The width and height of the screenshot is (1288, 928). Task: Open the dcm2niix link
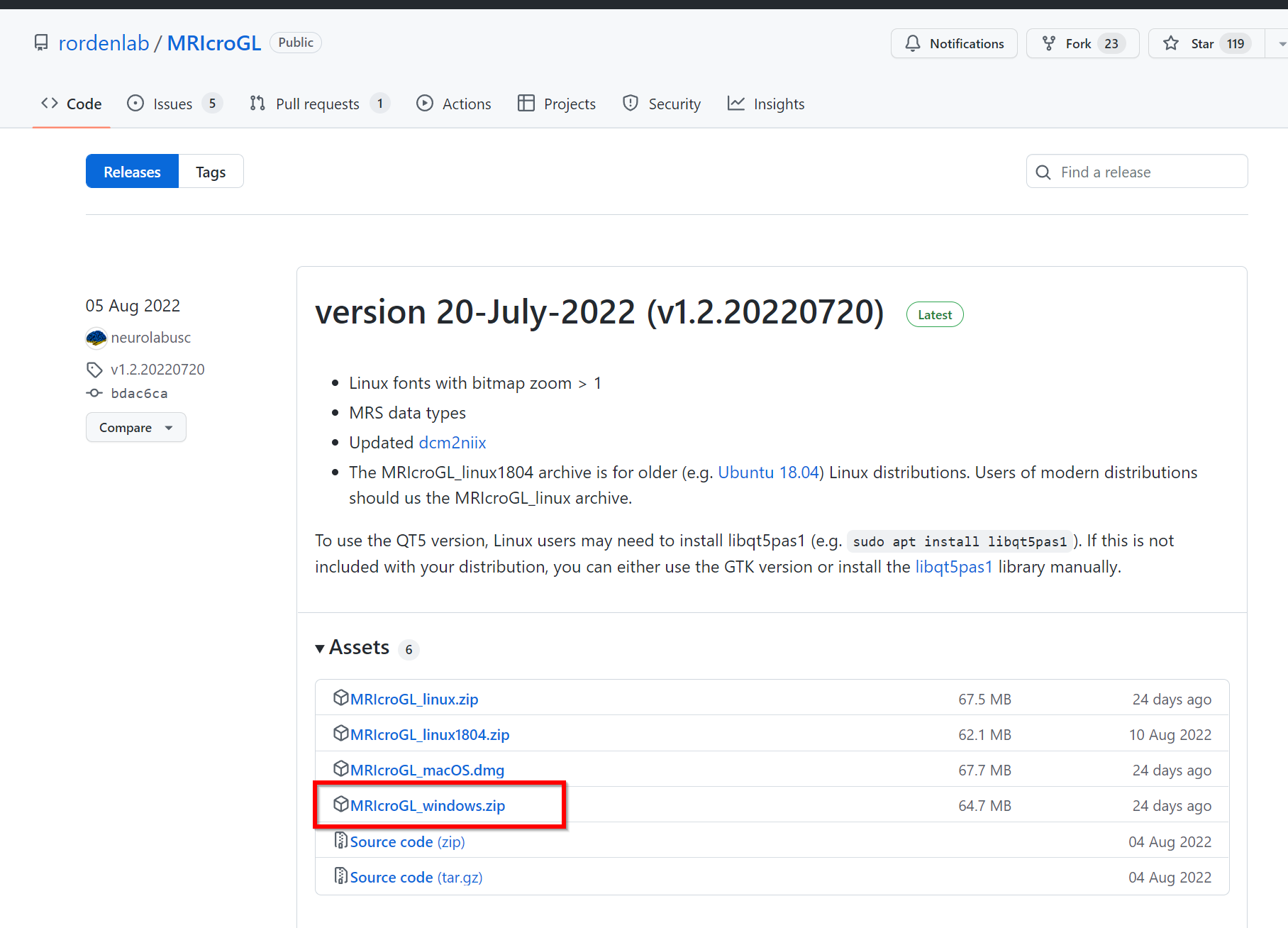[x=453, y=443]
